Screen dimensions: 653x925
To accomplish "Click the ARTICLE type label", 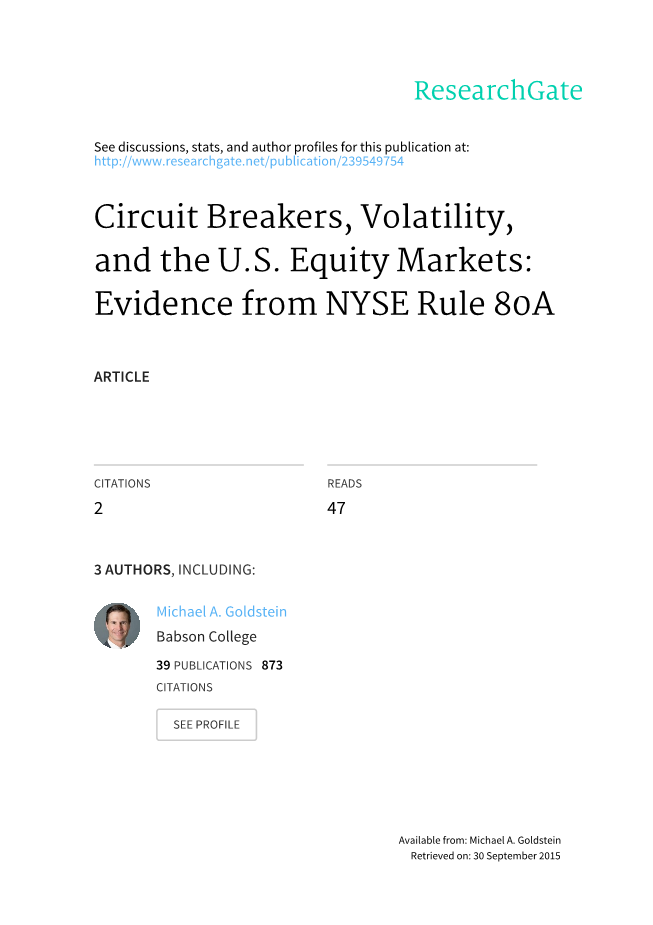I will (122, 377).
